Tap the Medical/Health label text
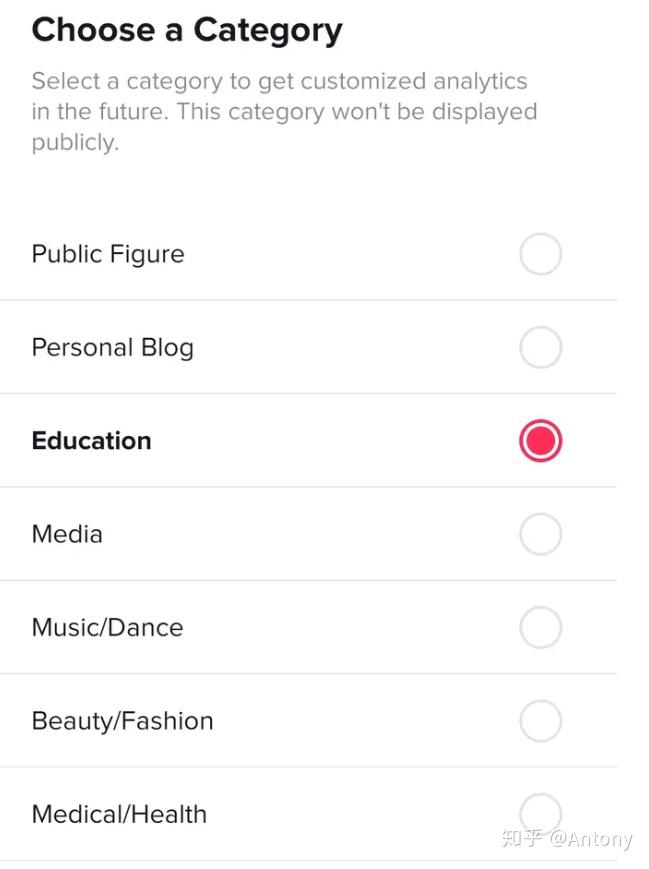The image size is (649, 869). [x=119, y=814]
